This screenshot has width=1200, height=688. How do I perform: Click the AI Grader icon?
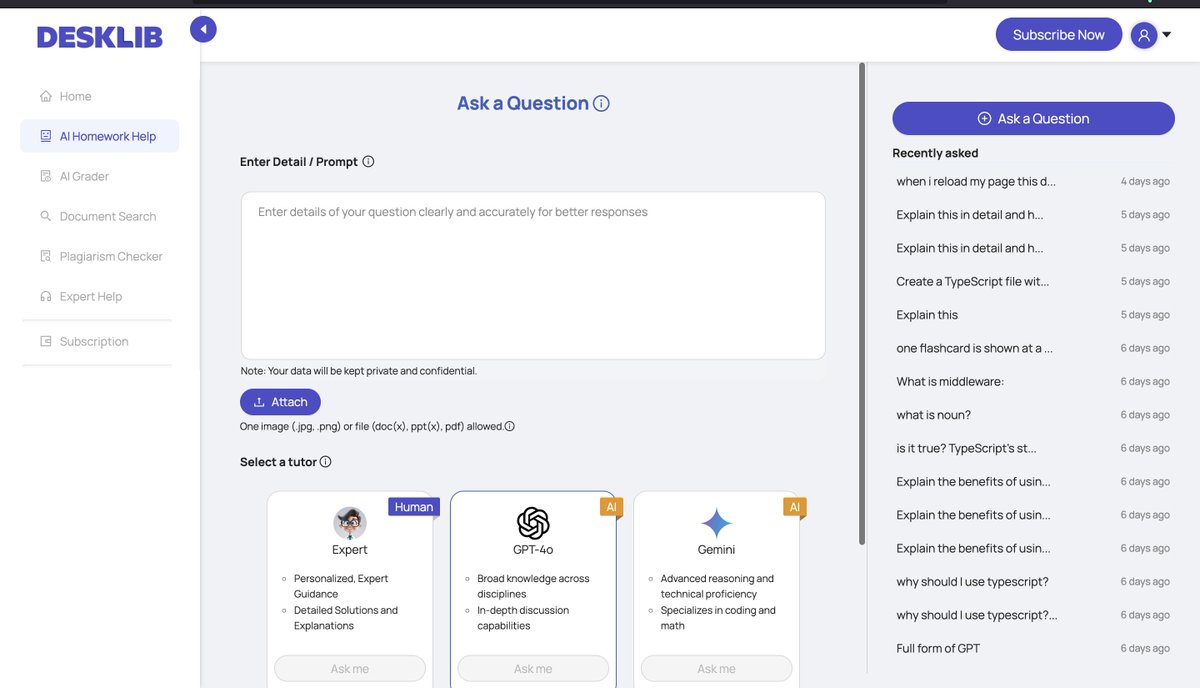pyautogui.click(x=46, y=176)
